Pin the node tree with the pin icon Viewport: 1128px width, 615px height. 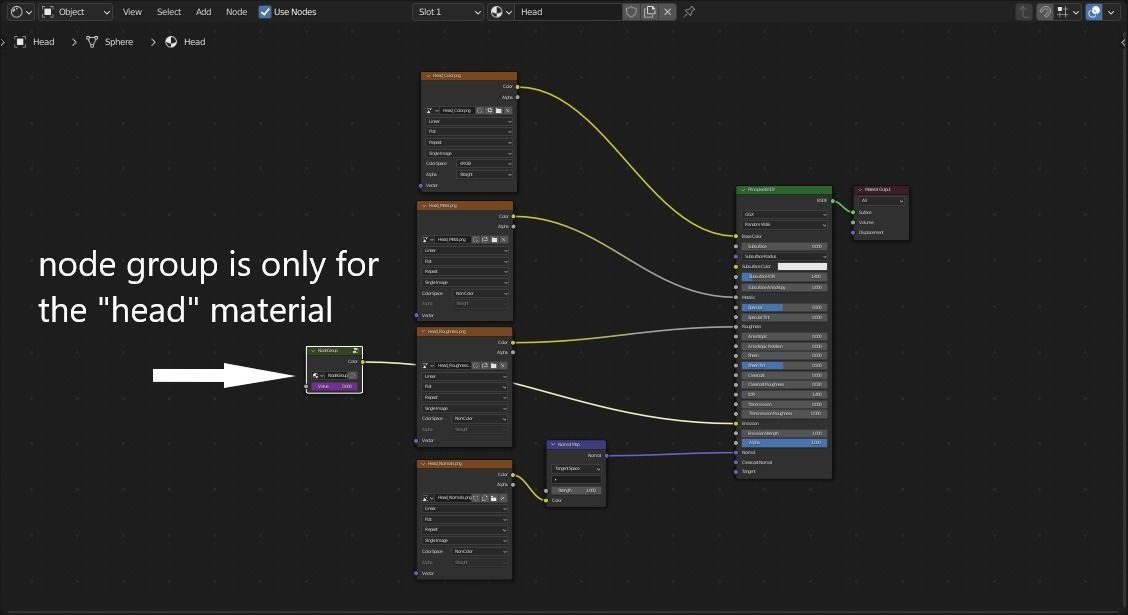(x=689, y=12)
